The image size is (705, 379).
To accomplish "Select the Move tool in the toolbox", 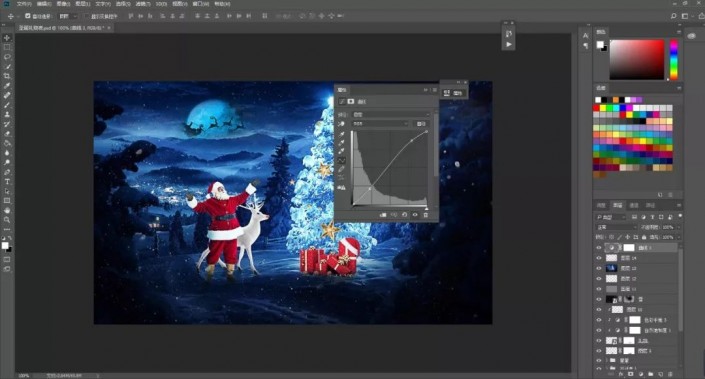I will click(7, 38).
